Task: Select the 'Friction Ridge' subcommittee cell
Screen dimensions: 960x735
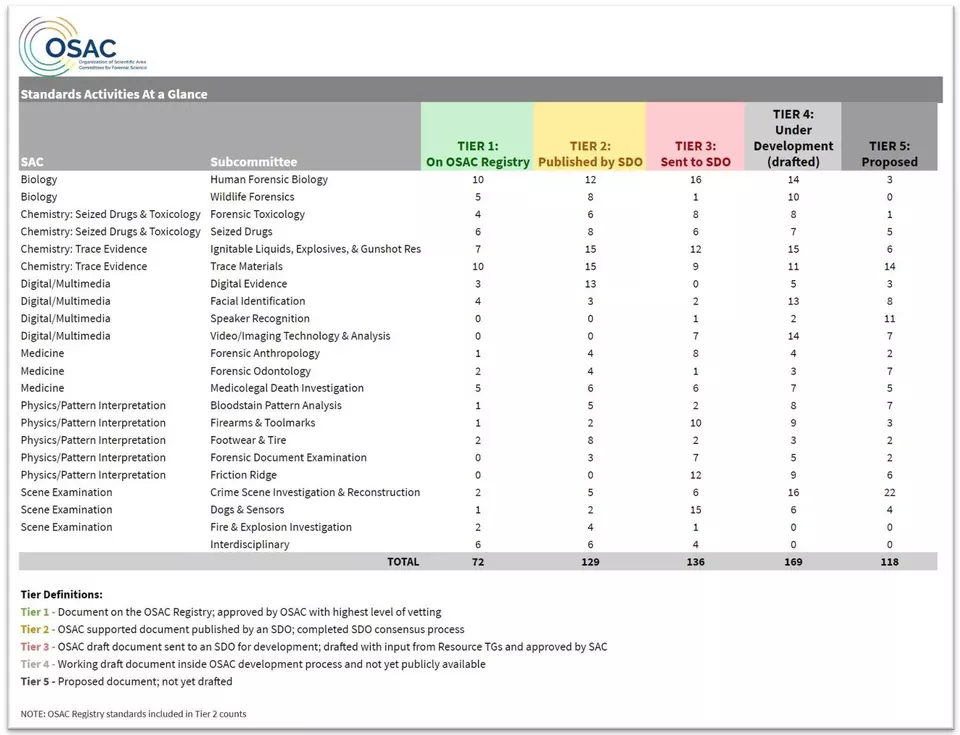Action: click(x=243, y=475)
